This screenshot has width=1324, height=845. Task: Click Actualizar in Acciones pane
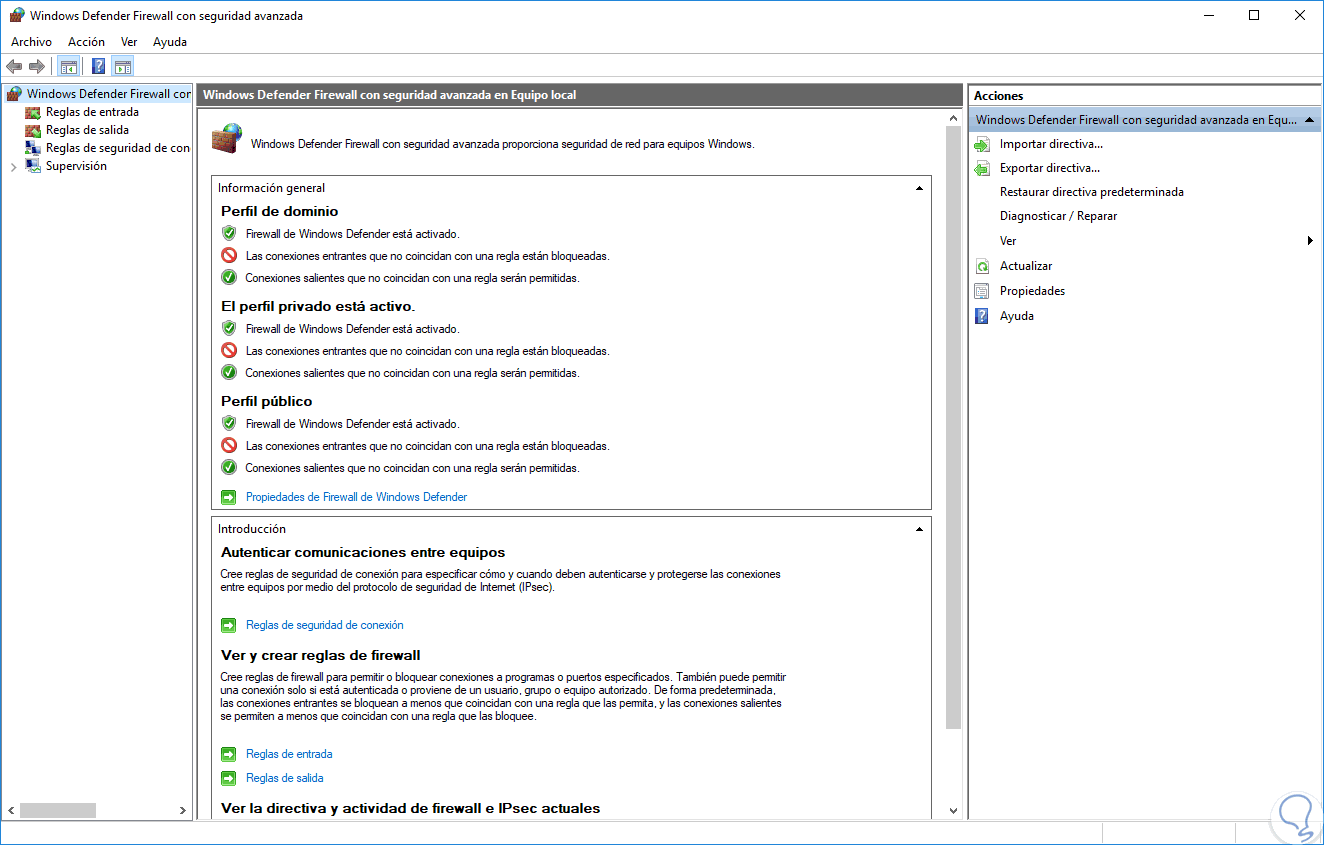(1026, 266)
